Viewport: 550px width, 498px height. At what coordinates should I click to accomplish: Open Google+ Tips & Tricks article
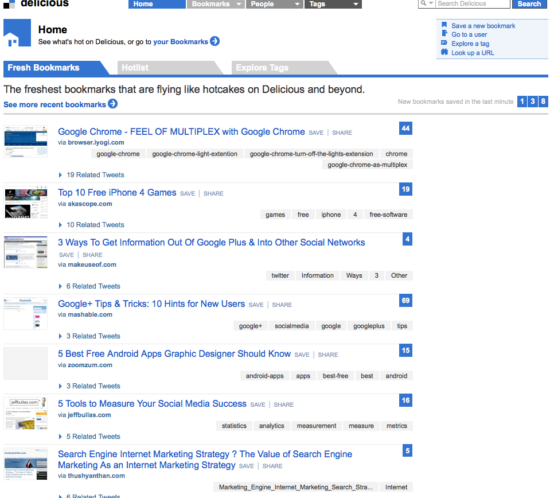coord(151,304)
